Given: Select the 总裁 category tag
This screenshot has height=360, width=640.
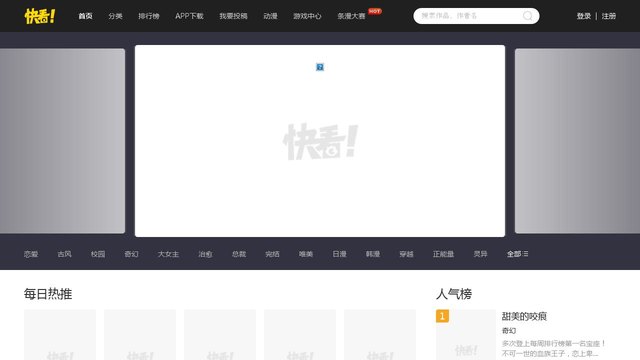Looking at the screenshot, I should 239,254.
